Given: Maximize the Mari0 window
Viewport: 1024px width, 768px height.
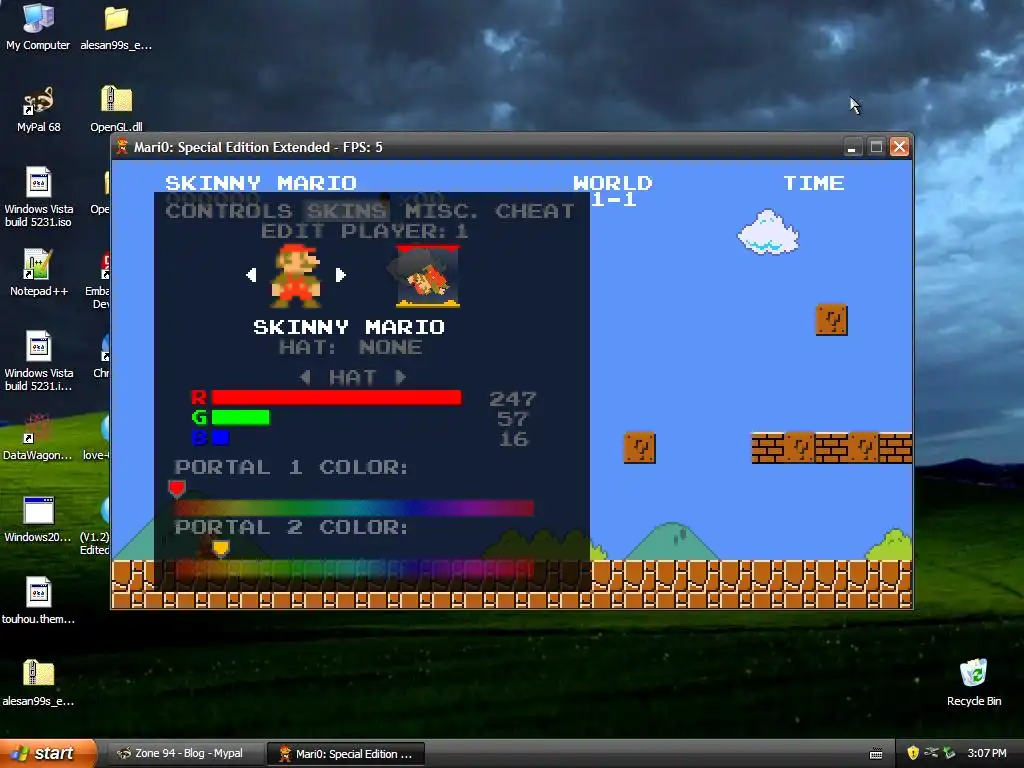Looking at the screenshot, I should point(876,147).
